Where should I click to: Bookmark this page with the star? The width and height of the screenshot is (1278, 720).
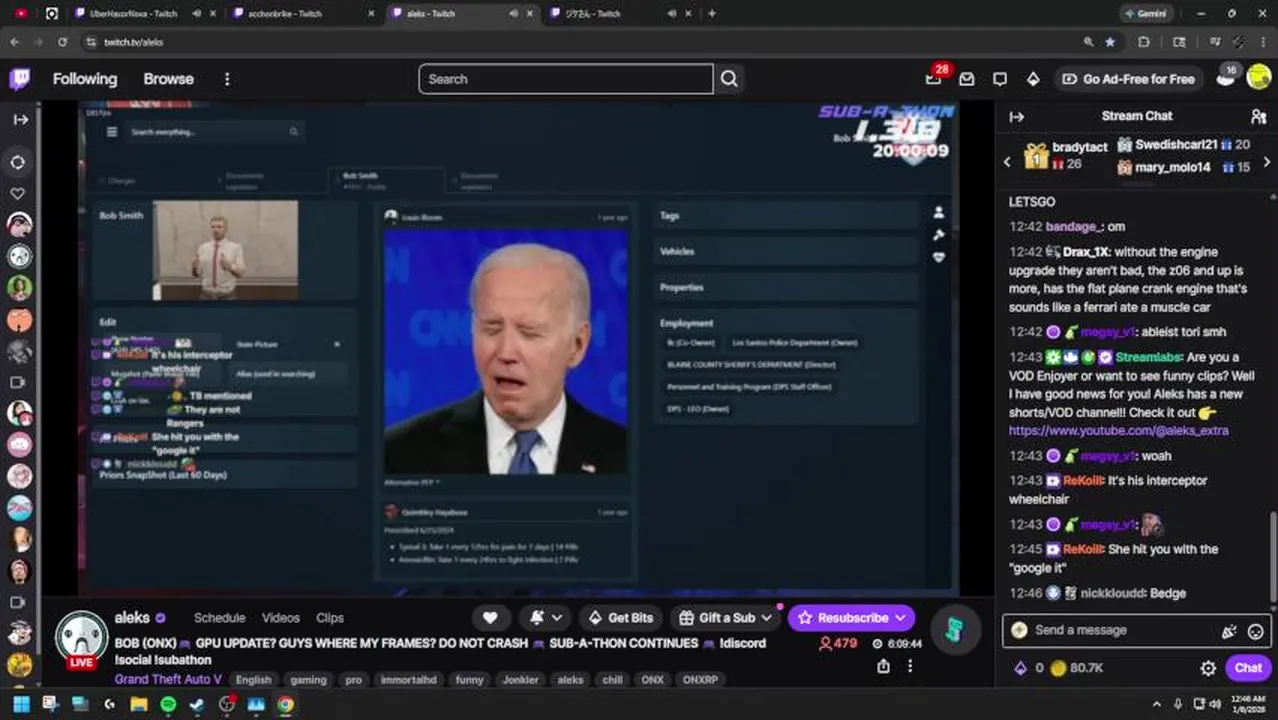click(x=1110, y=42)
